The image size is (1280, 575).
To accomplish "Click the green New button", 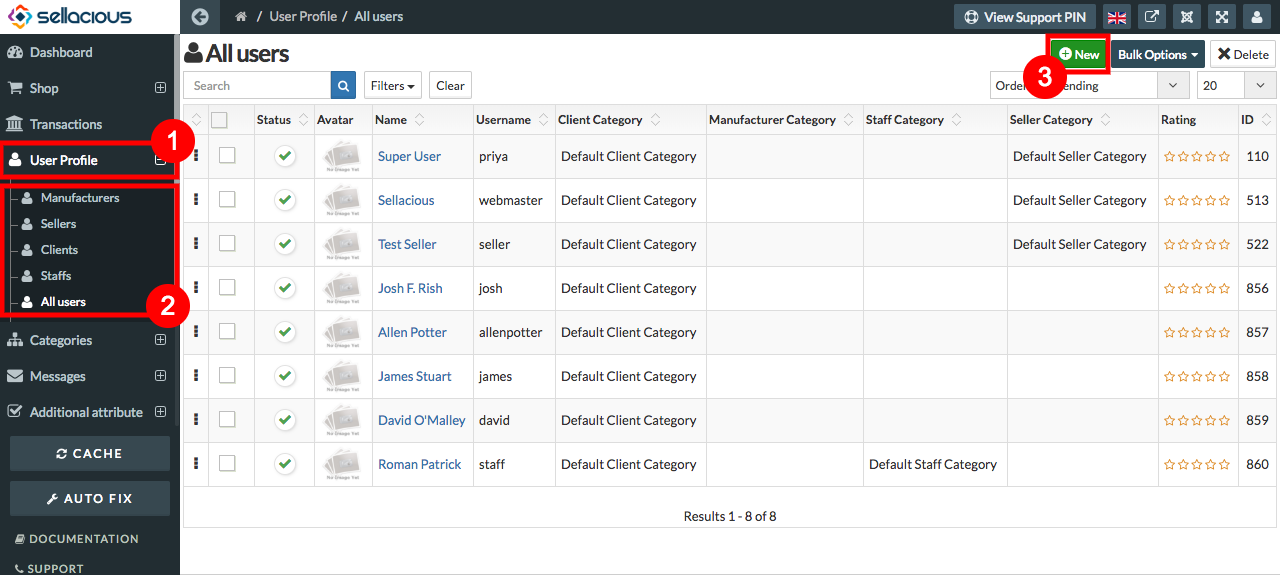I will [x=1078, y=55].
